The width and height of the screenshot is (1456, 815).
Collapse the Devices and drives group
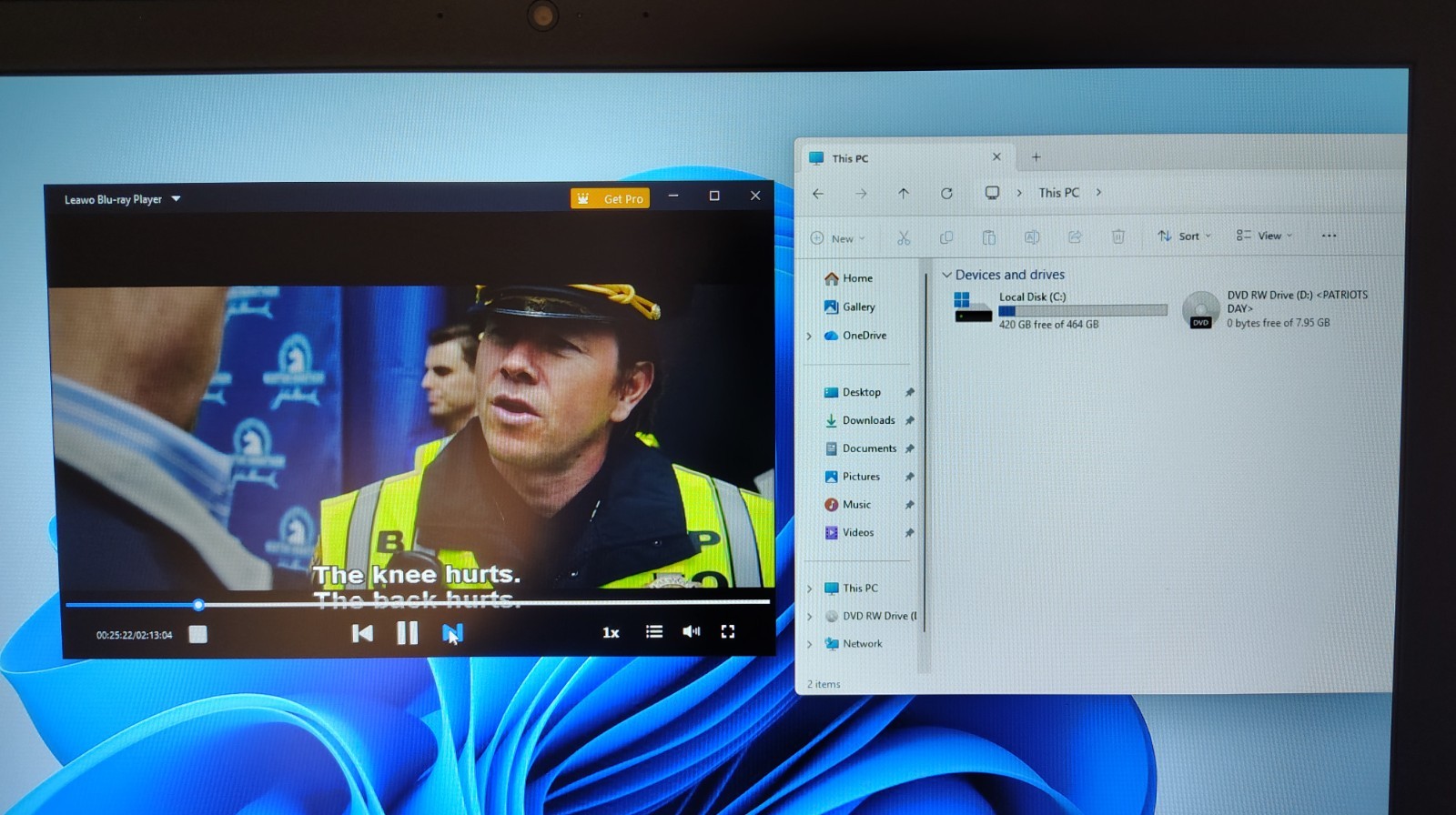coord(946,275)
